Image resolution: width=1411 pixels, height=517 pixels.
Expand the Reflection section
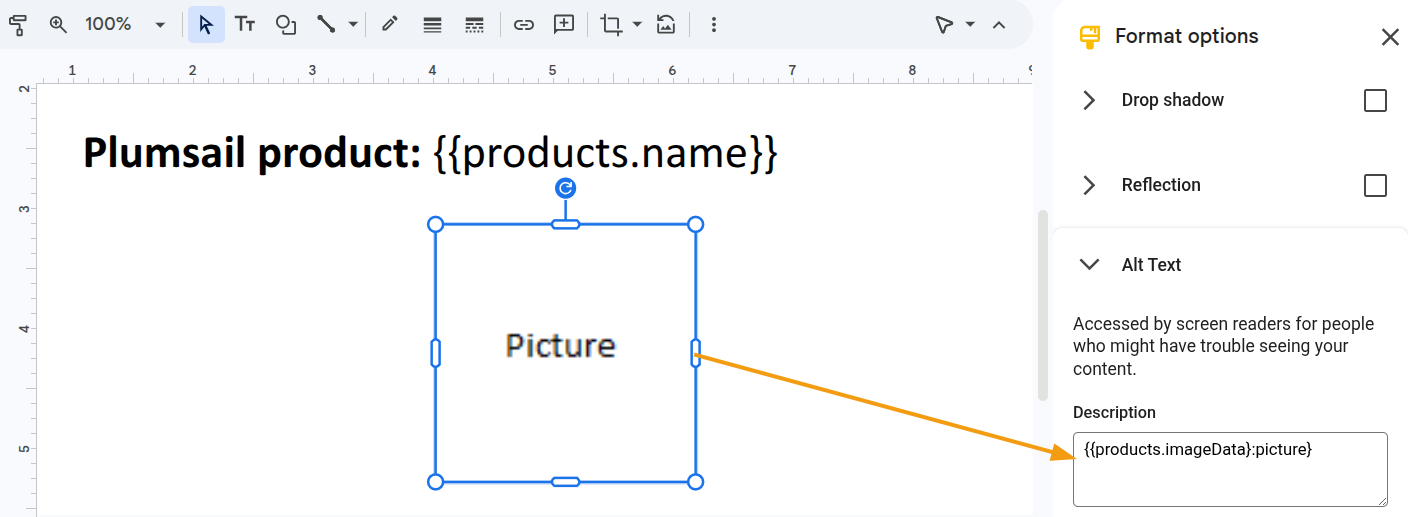1090,185
